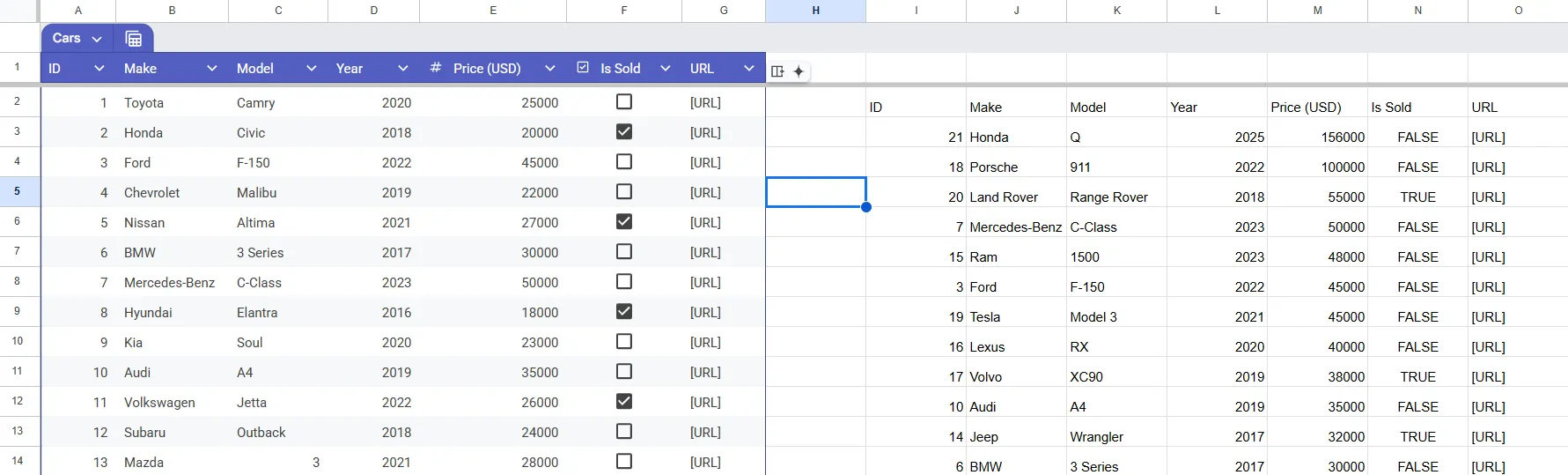The image size is (1568, 475).
Task: Click the Outback model cell
Action: tap(278, 433)
